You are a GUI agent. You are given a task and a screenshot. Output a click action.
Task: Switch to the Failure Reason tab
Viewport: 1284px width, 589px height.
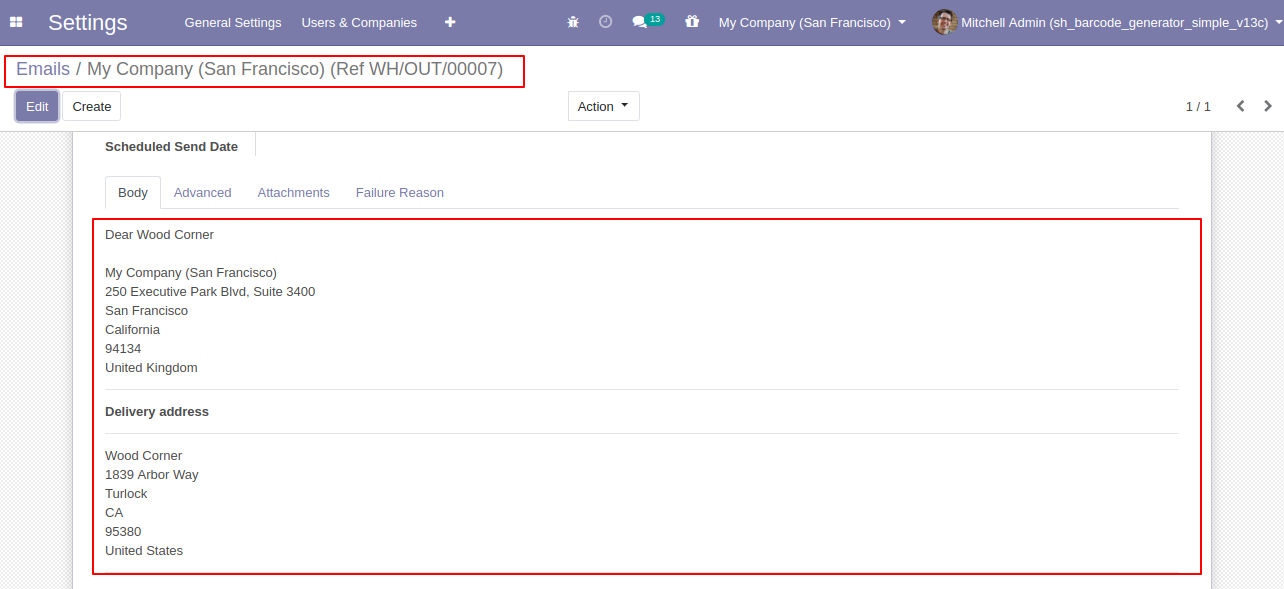[x=400, y=192]
